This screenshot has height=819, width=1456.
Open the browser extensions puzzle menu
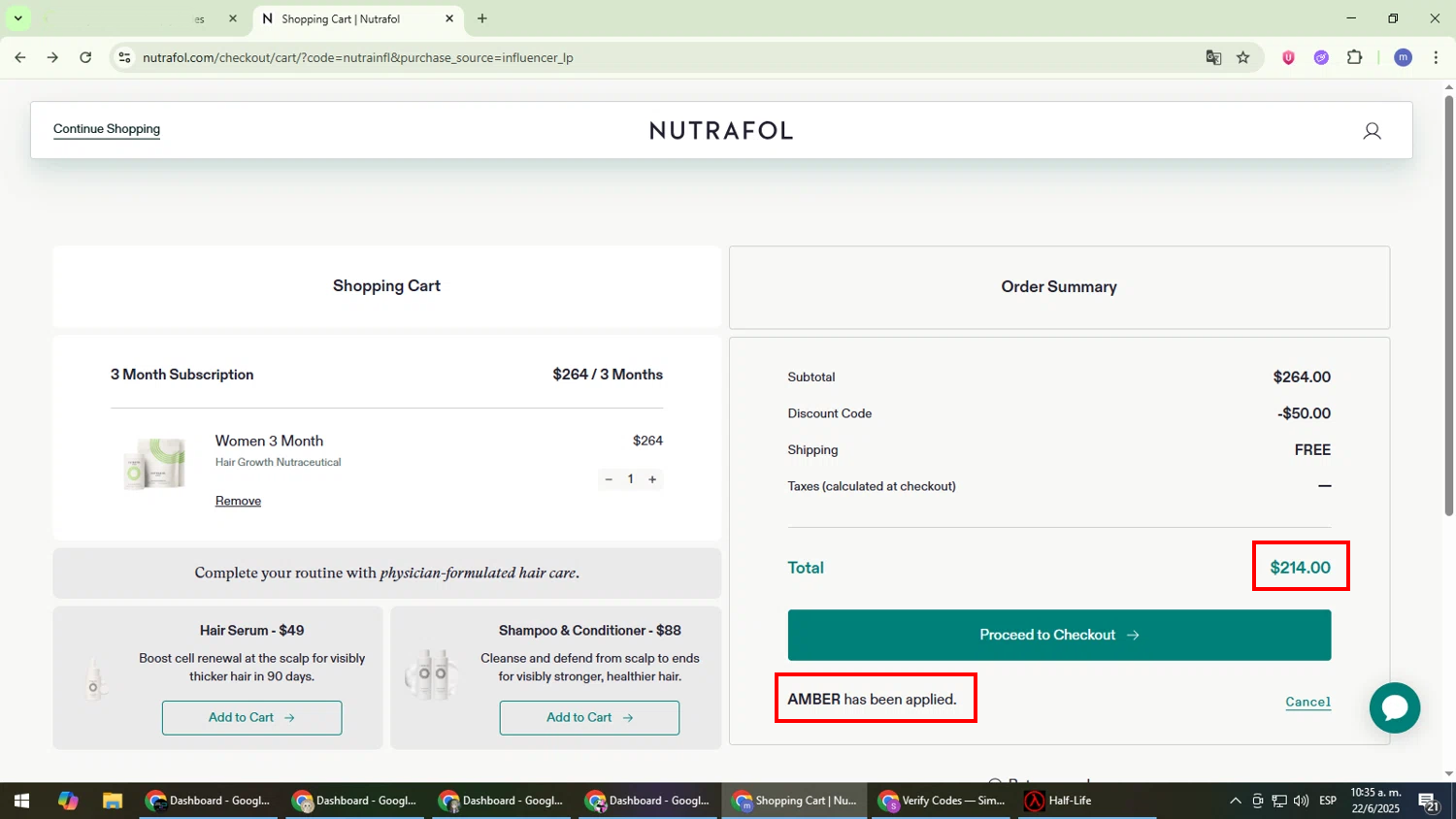(1355, 57)
